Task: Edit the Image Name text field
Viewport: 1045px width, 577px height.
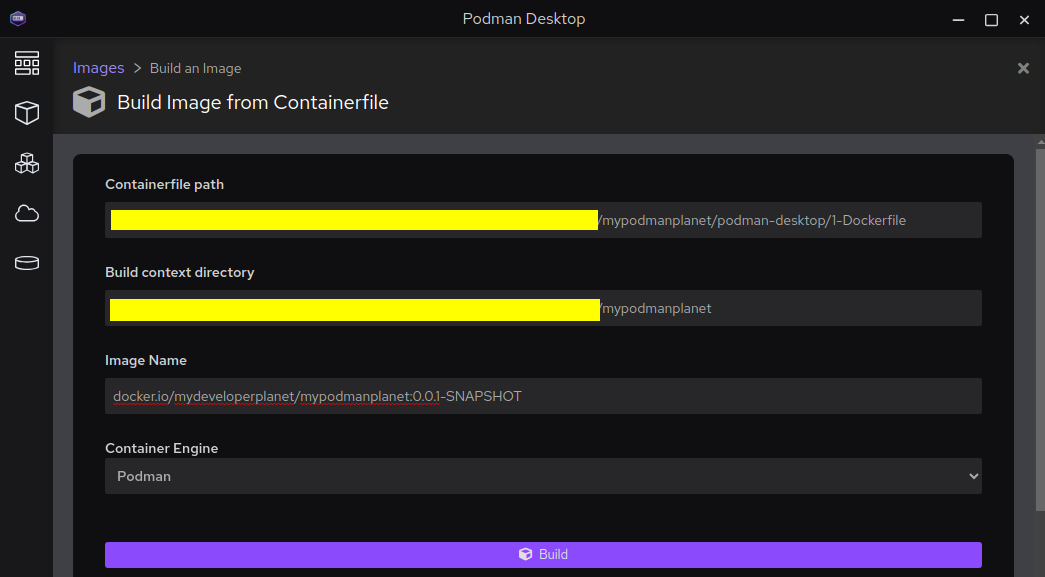Action: pos(543,396)
